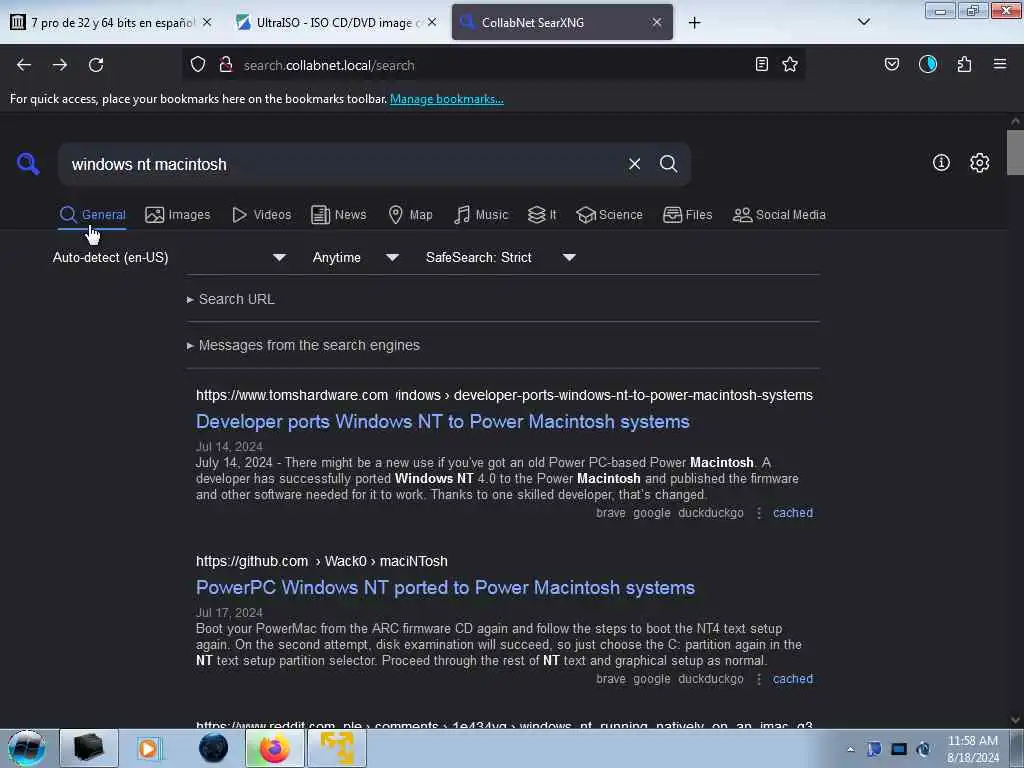This screenshot has height=768, width=1024.
Task: Open the yellow taskbar application icon
Action: (337, 748)
